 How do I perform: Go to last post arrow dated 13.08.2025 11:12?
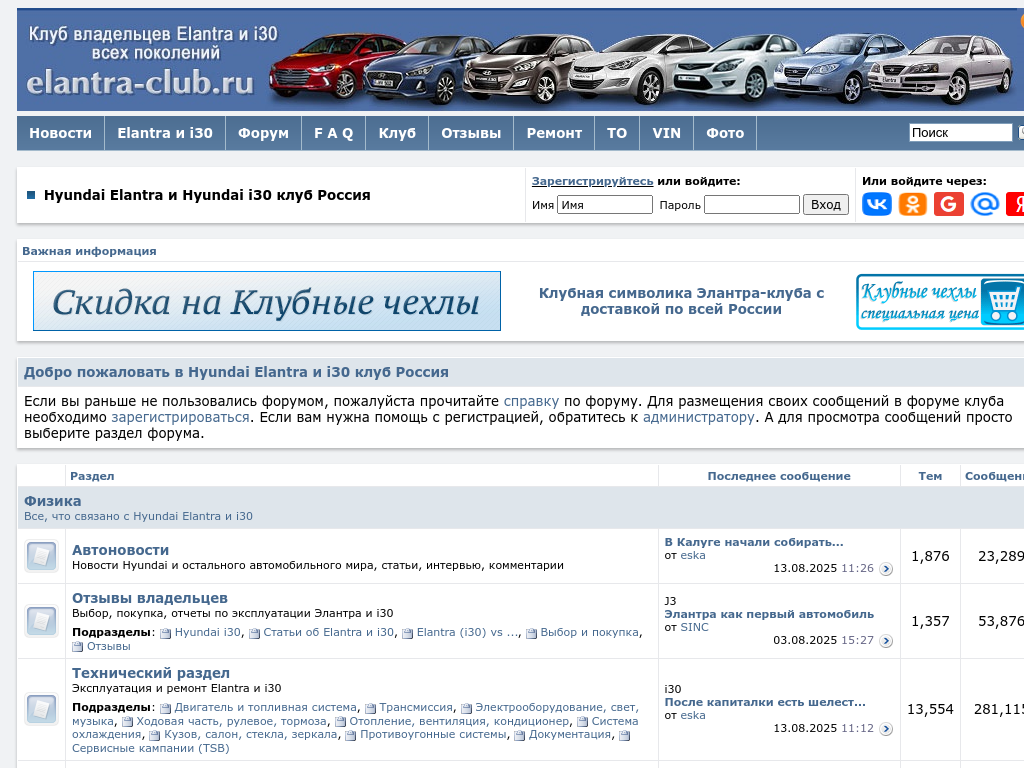pos(886,729)
